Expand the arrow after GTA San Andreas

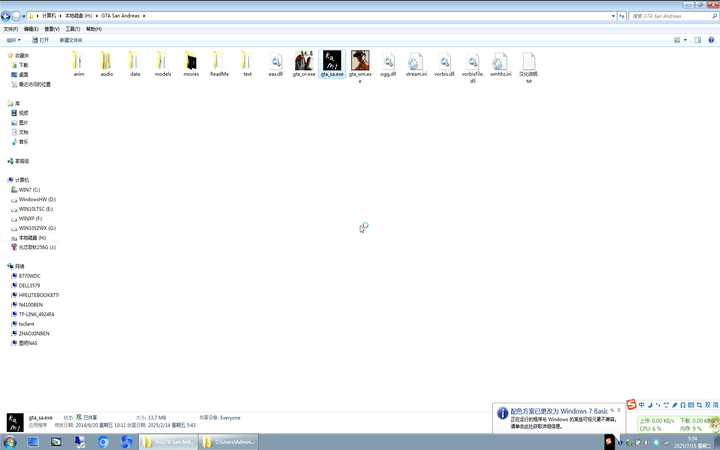click(x=144, y=16)
